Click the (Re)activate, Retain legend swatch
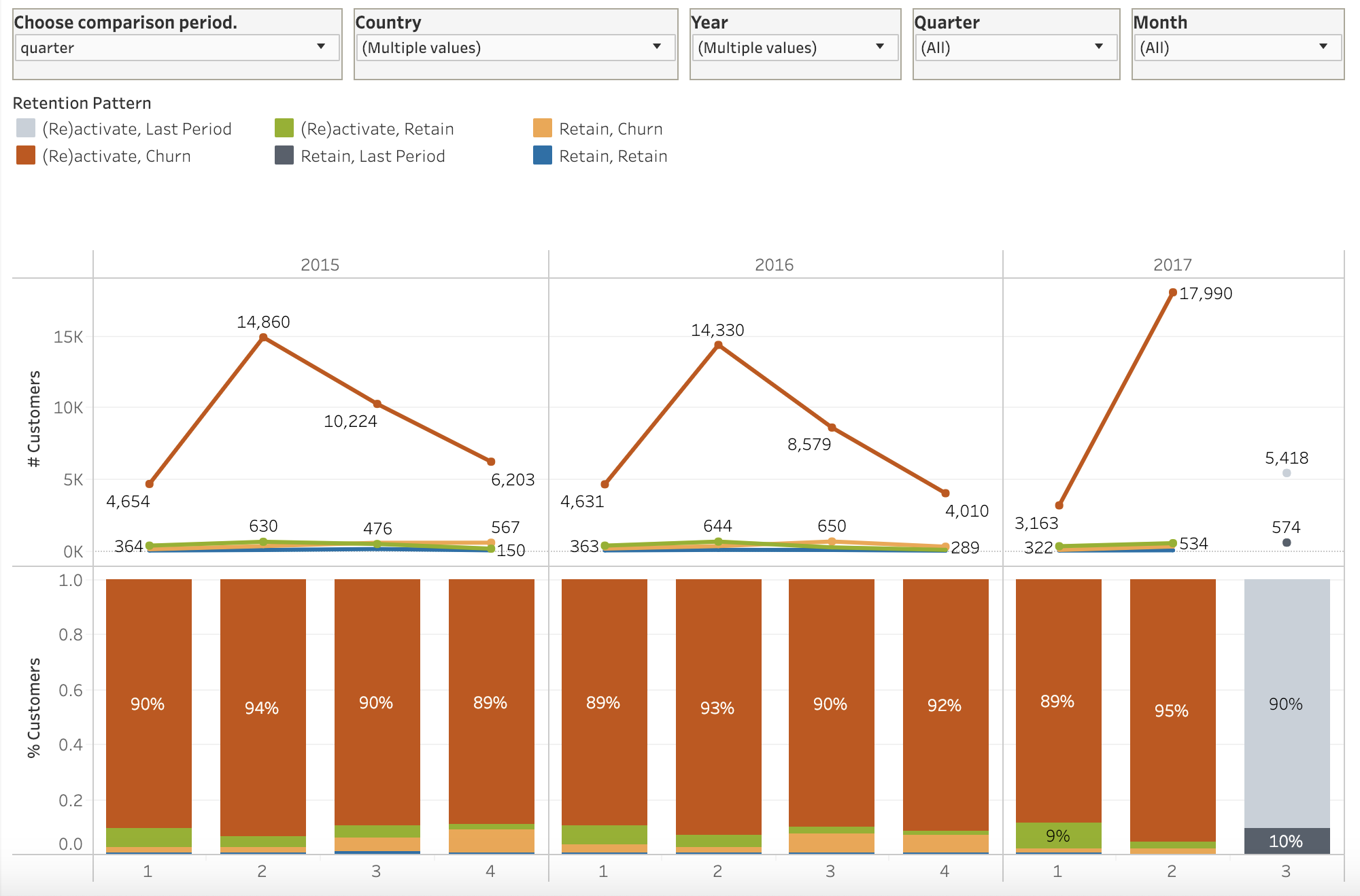The width and height of the screenshot is (1360, 896). click(284, 128)
